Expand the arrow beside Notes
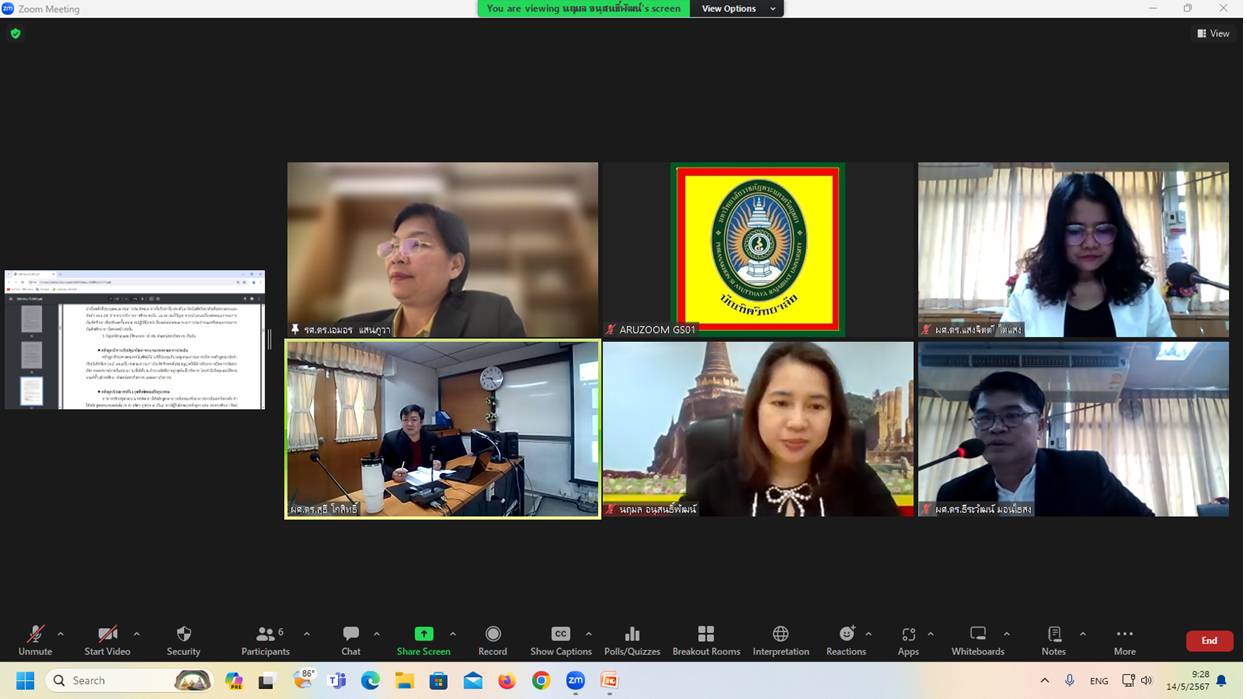1247x699 pixels. point(1082,634)
